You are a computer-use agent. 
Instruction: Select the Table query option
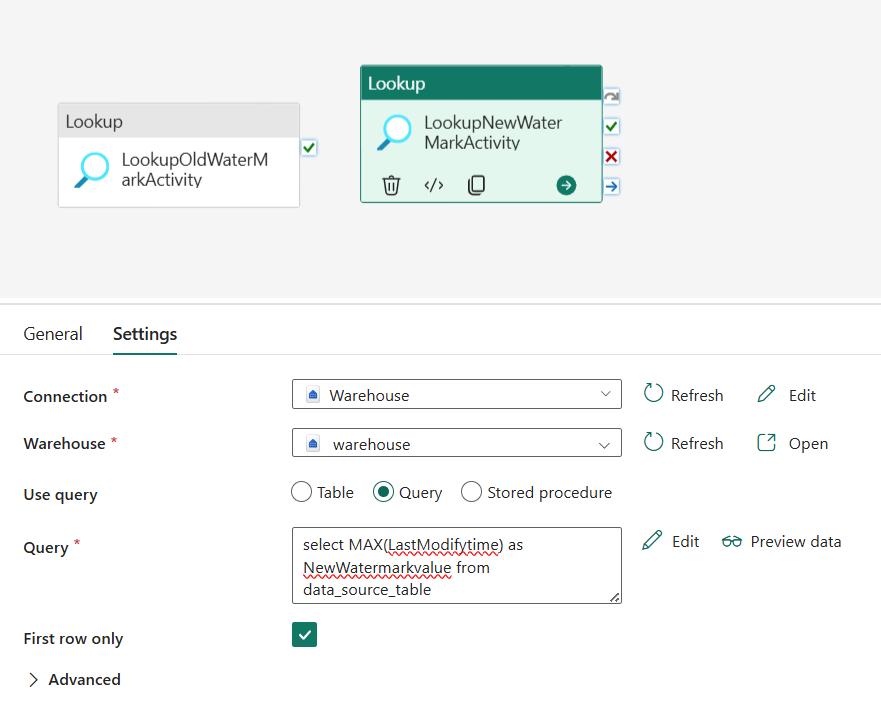pyautogui.click(x=301, y=492)
